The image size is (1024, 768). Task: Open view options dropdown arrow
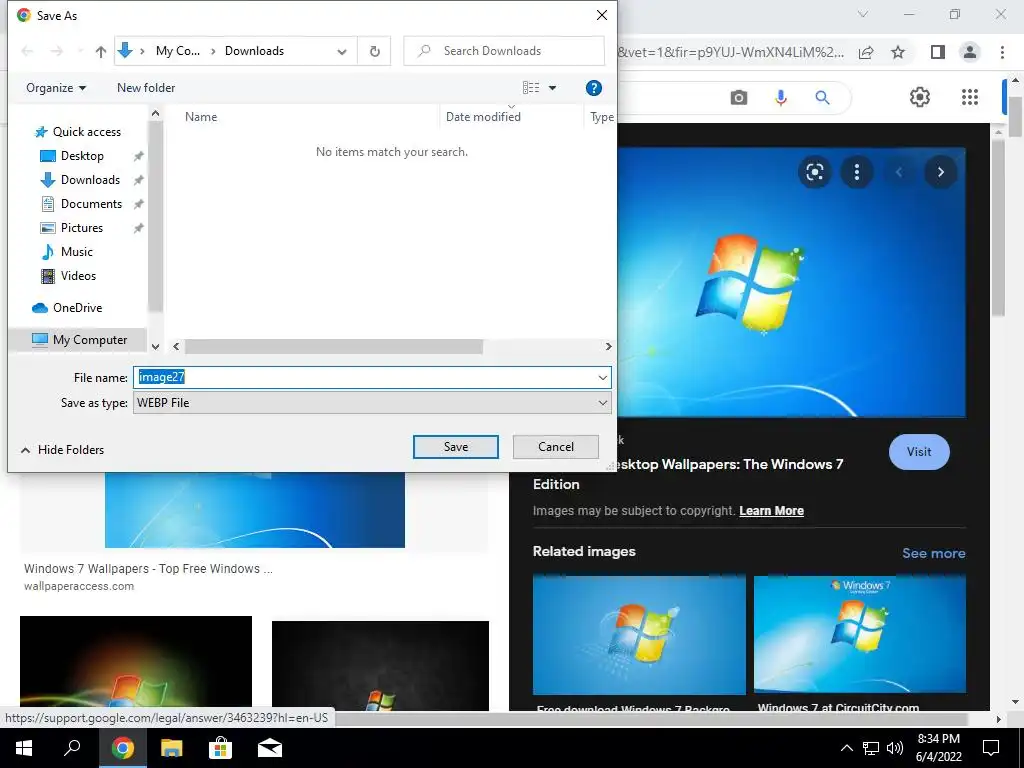(552, 88)
